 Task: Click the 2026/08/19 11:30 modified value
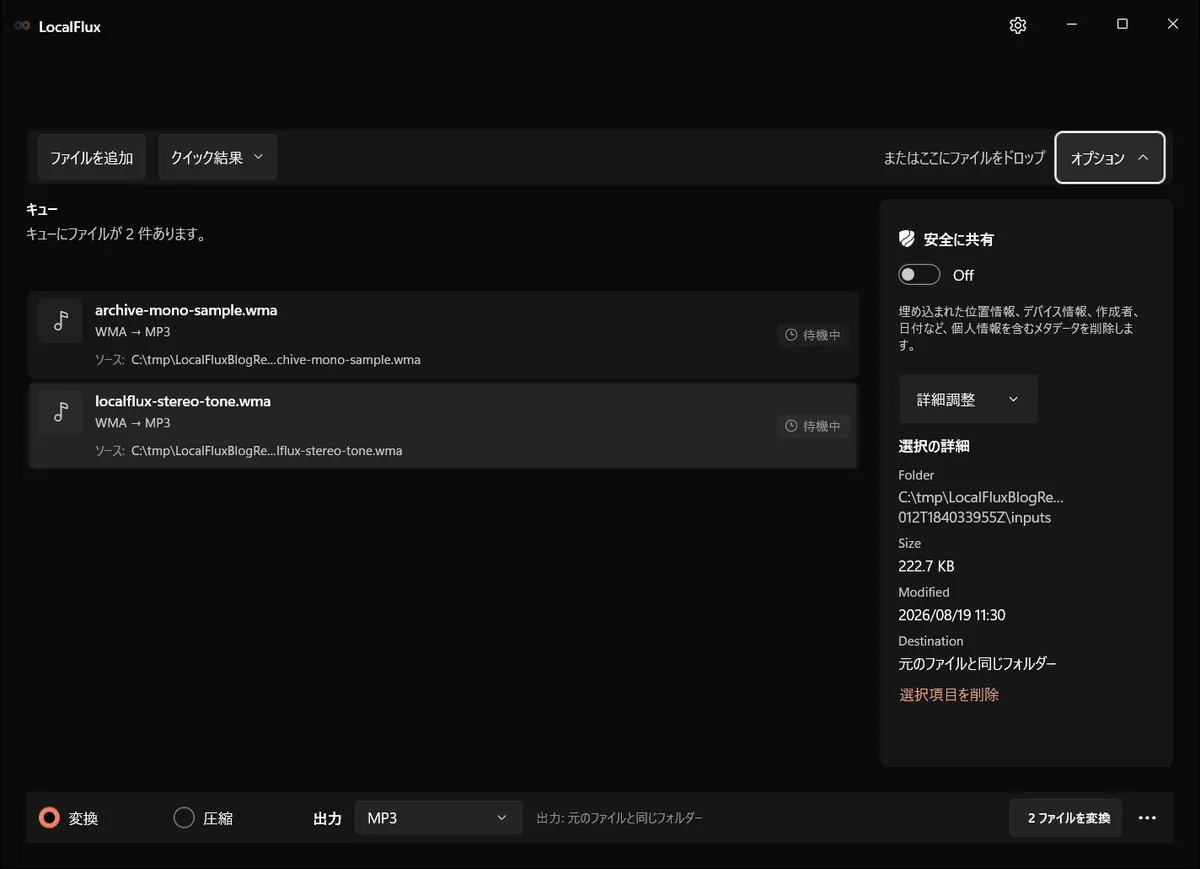(x=952, y=615)
